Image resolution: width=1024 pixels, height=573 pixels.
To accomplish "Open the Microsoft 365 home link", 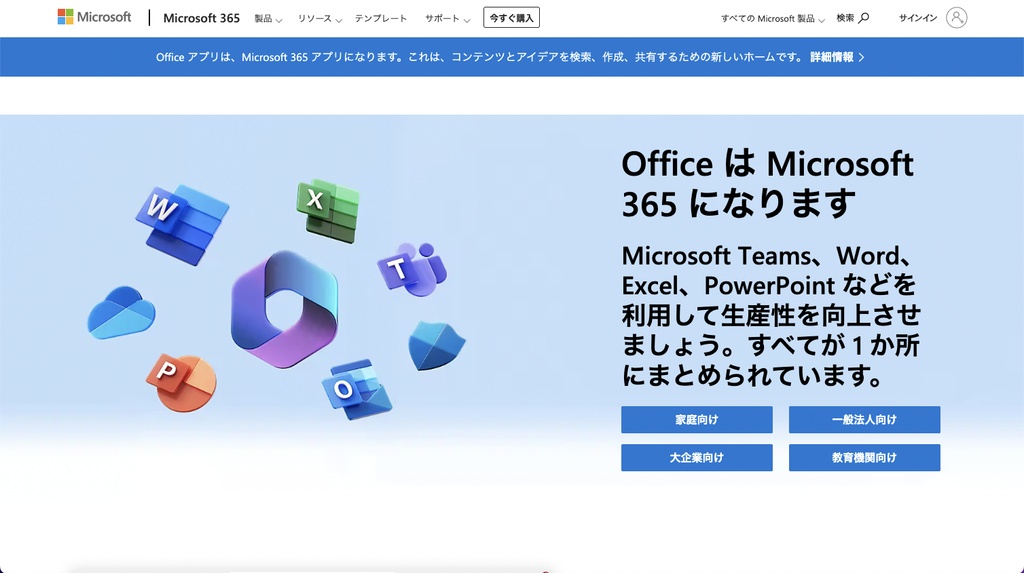I will point(201,18).
